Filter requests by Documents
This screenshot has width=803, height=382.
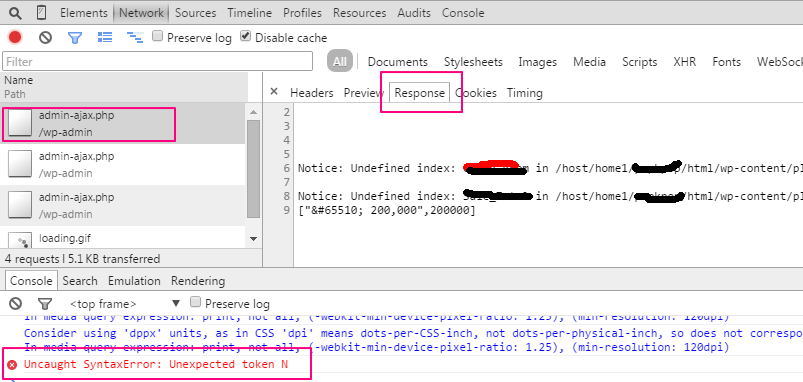[397, 62]
